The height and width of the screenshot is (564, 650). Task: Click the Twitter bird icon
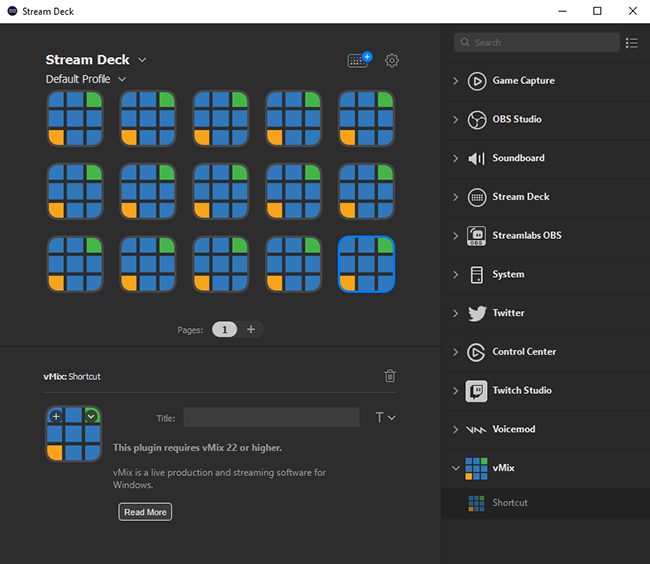click(x=477, y=313)
